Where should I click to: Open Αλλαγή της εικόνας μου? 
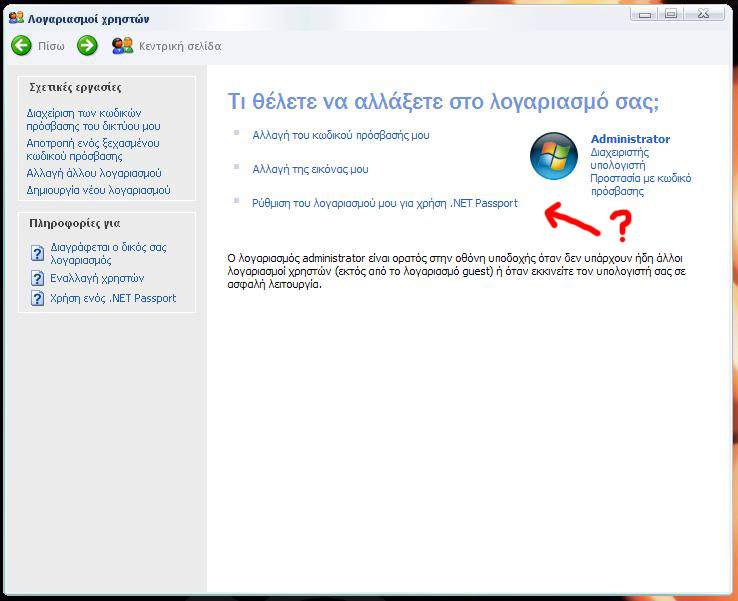point(310,169)
